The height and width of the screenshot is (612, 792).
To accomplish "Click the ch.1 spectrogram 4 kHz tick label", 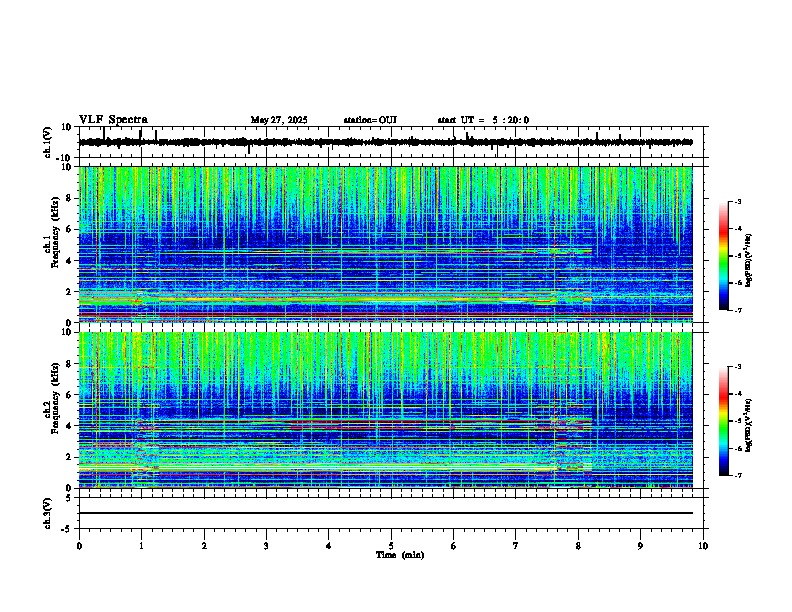I will [70, 261].
